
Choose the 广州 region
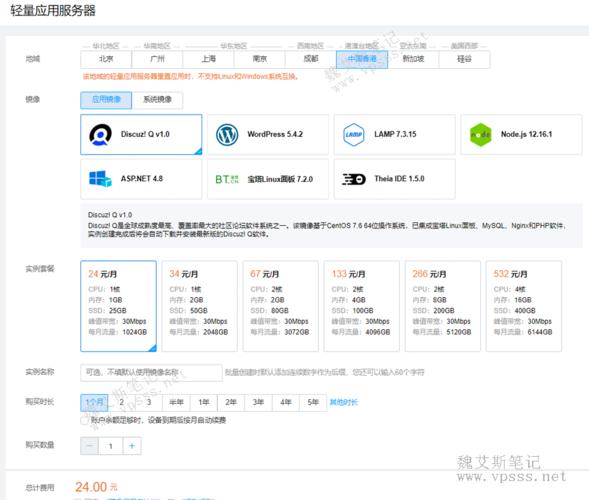tap(157, 59)
